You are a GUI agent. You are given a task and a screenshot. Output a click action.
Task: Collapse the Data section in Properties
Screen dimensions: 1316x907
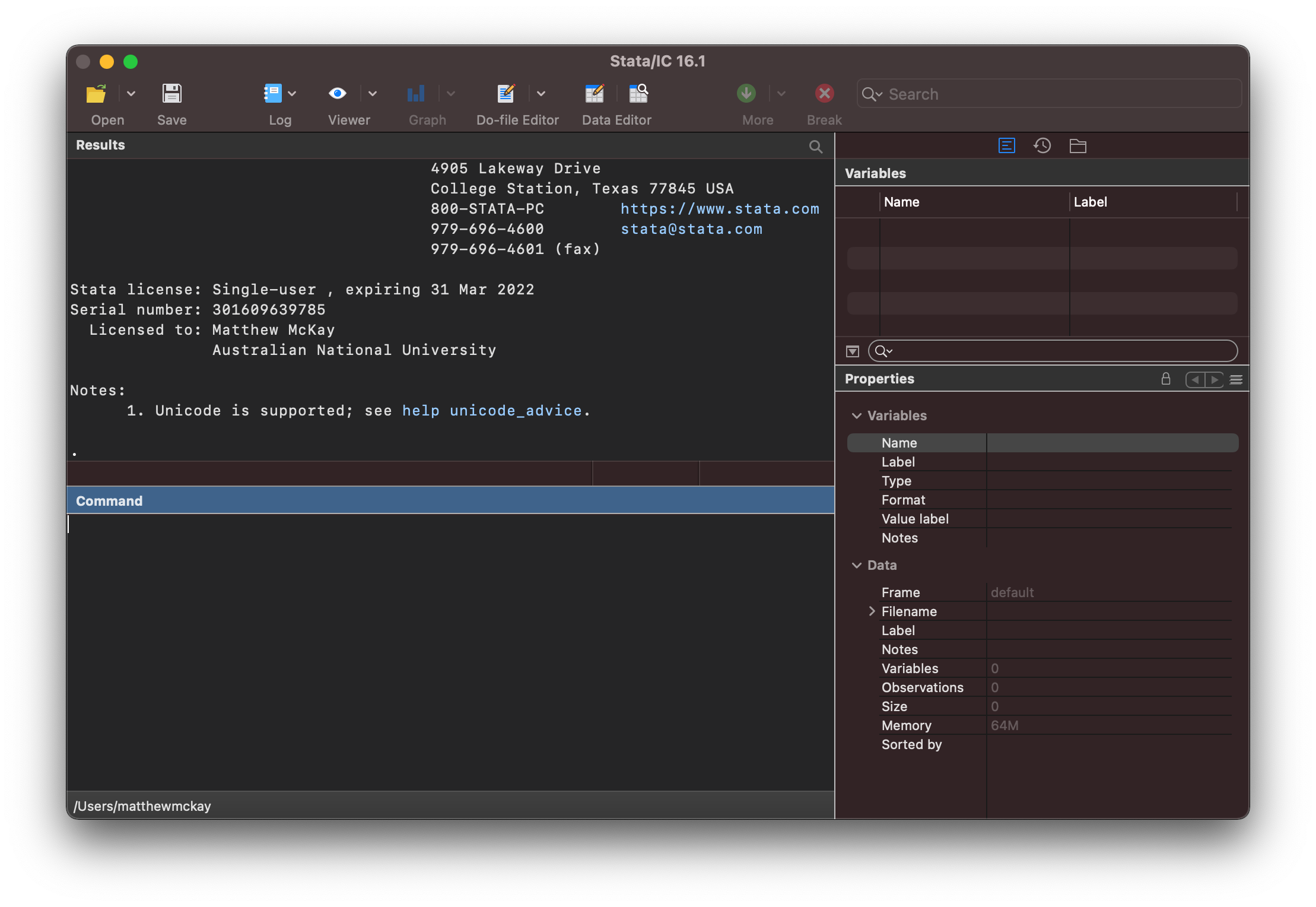(x=857, y=565)
